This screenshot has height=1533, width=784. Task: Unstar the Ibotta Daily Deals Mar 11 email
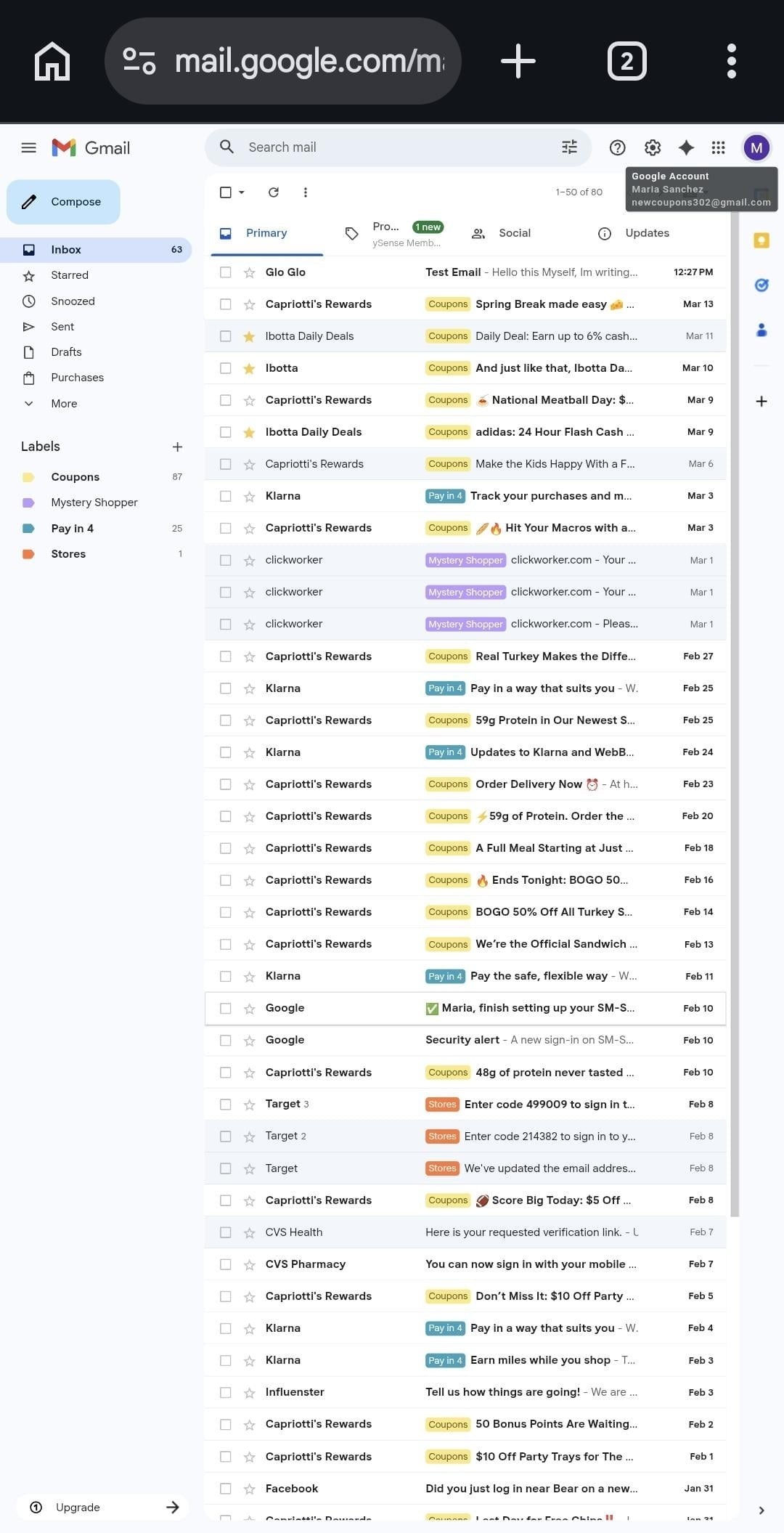click(249, 337)
